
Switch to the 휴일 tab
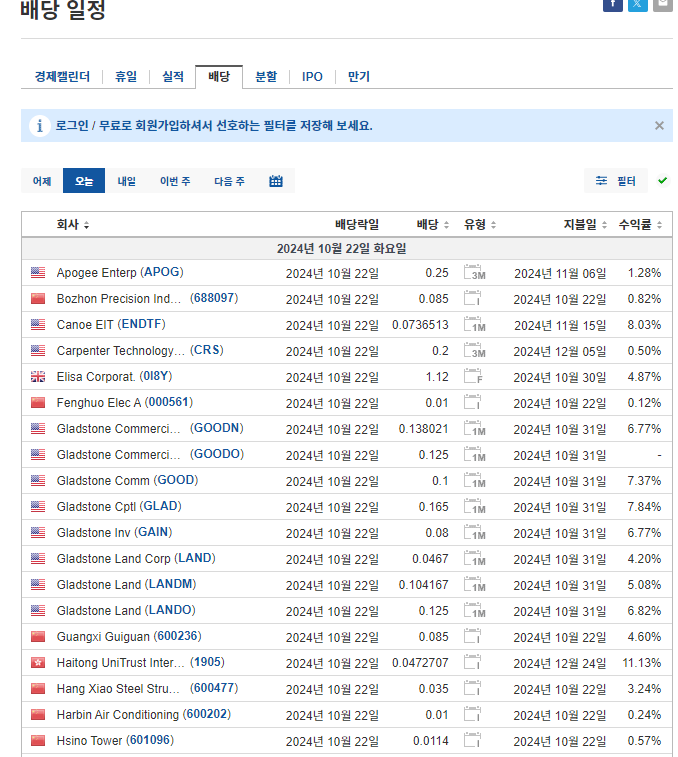[126, 77]
